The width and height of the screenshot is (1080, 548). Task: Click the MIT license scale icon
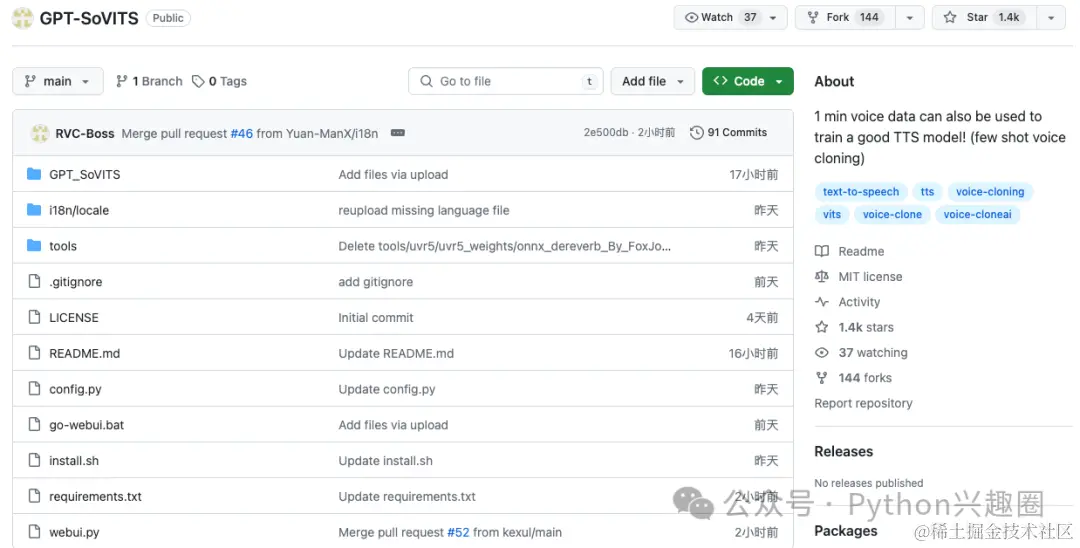(x=822, y=276)
